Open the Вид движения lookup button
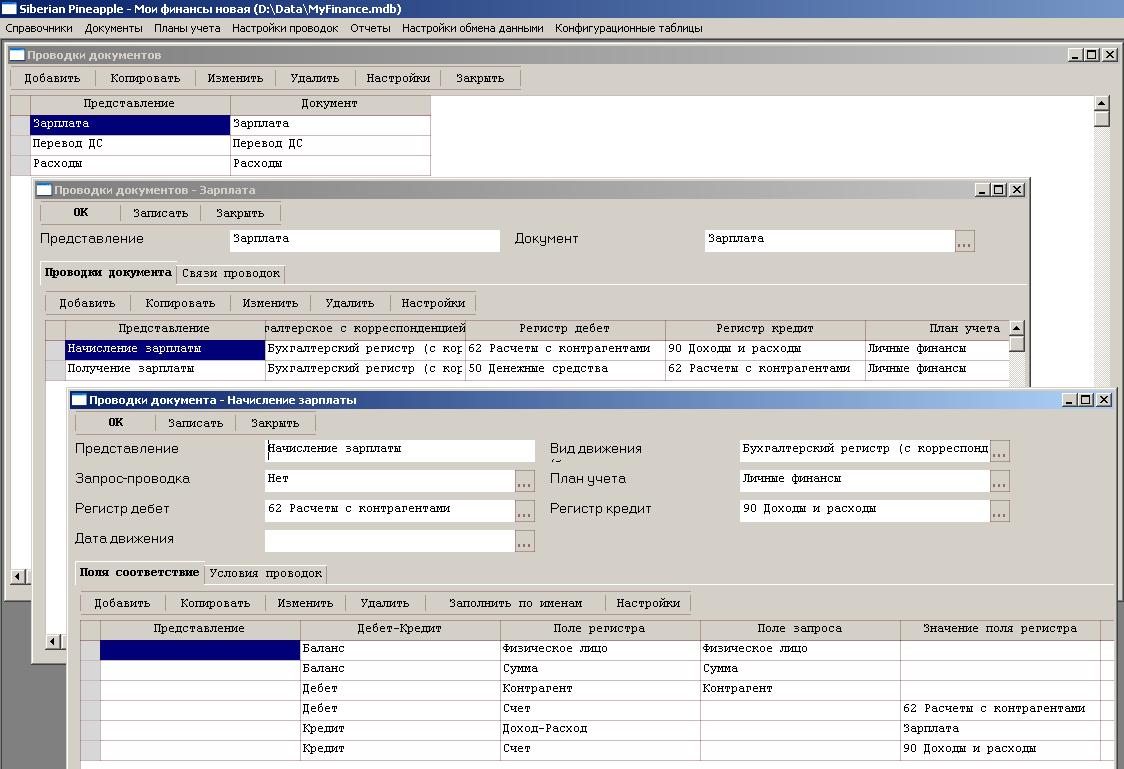This screenshot has width=1124, height=769. 1000,452
